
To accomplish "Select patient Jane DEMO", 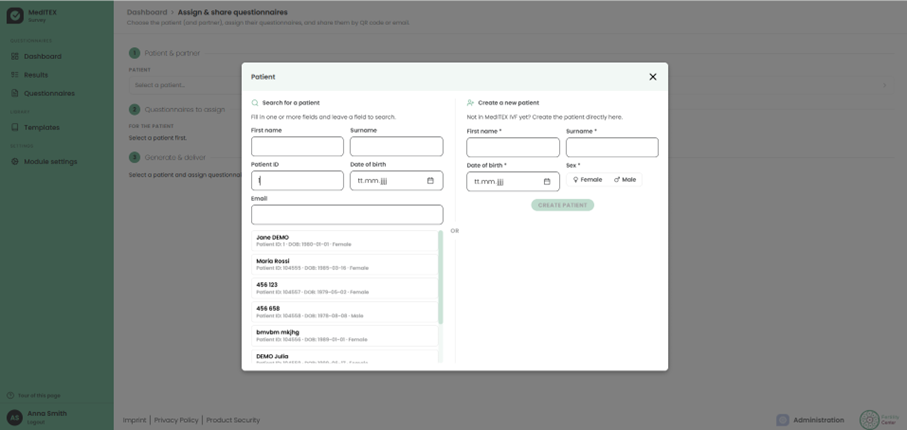I will coord(345,241).
